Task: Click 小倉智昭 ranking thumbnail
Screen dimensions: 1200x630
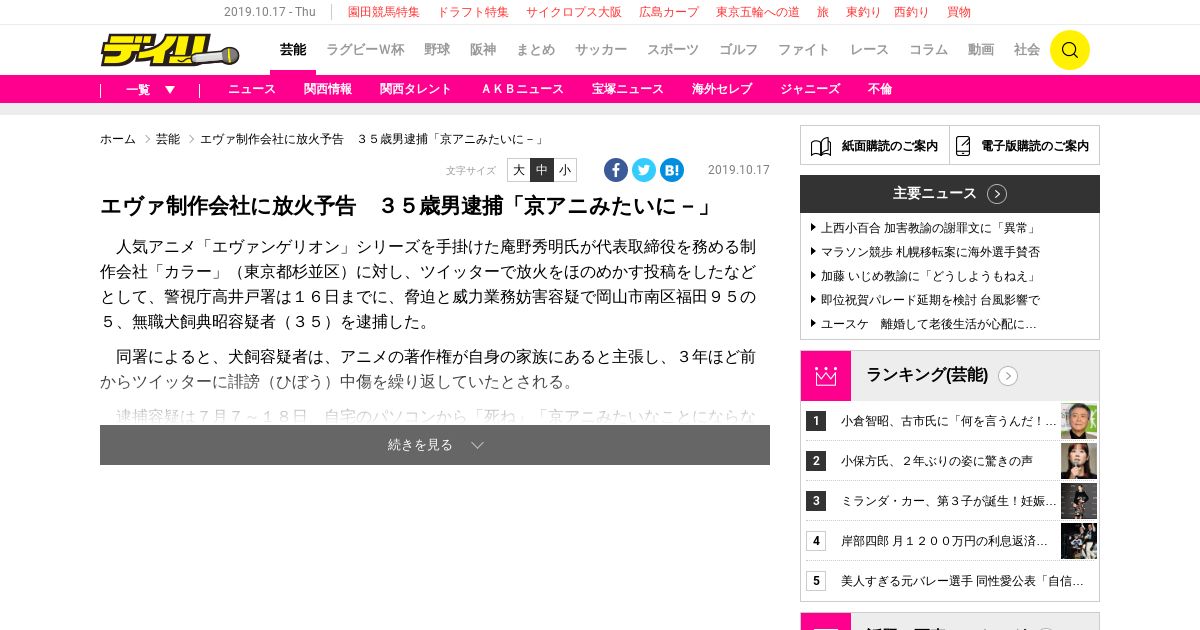Action: pyautogui.click(x=1079, y=421)
